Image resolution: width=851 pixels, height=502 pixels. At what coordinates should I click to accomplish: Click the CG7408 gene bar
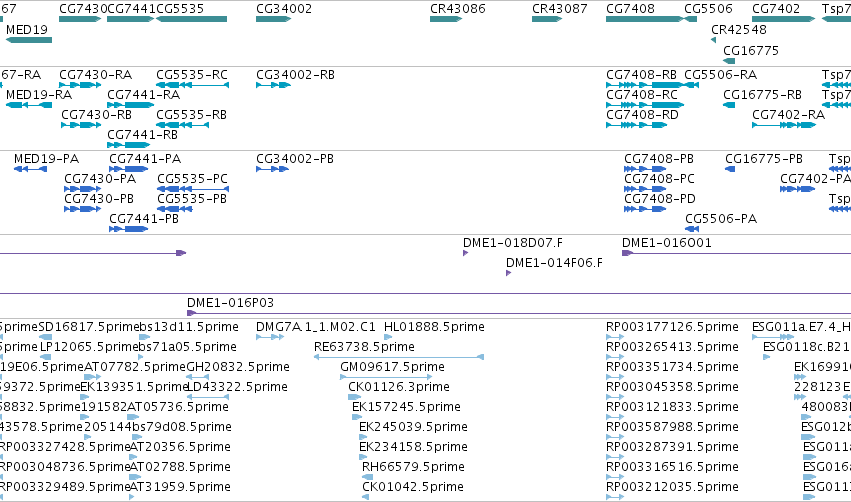(x=645, y=19)
